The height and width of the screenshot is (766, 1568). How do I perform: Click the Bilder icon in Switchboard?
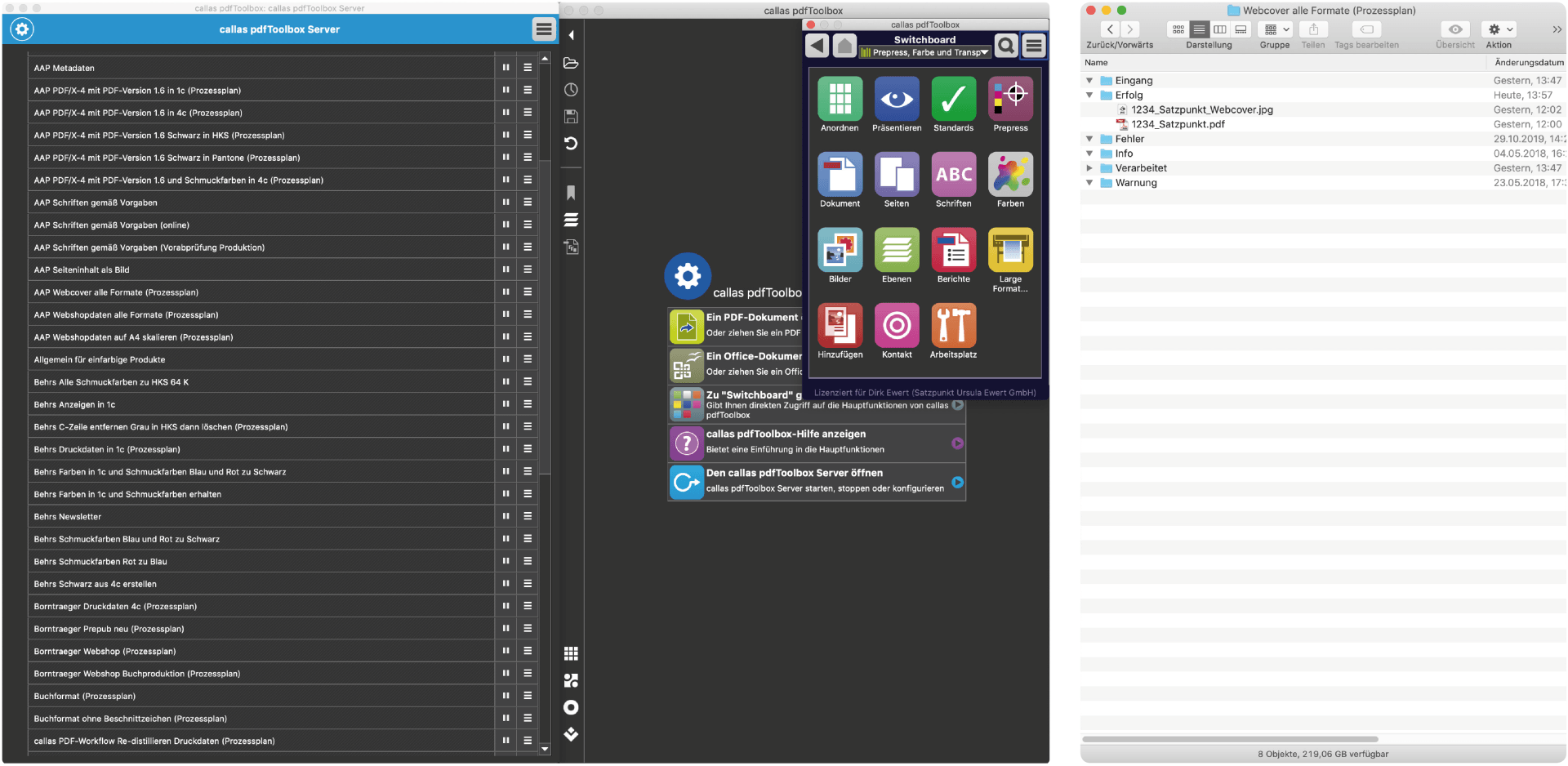coord(840,250)
